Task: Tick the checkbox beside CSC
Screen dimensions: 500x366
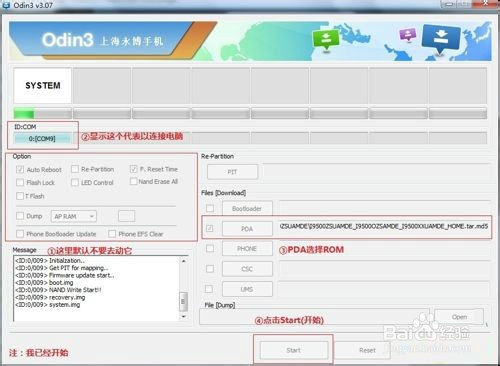Action: [x=210, y=269]
